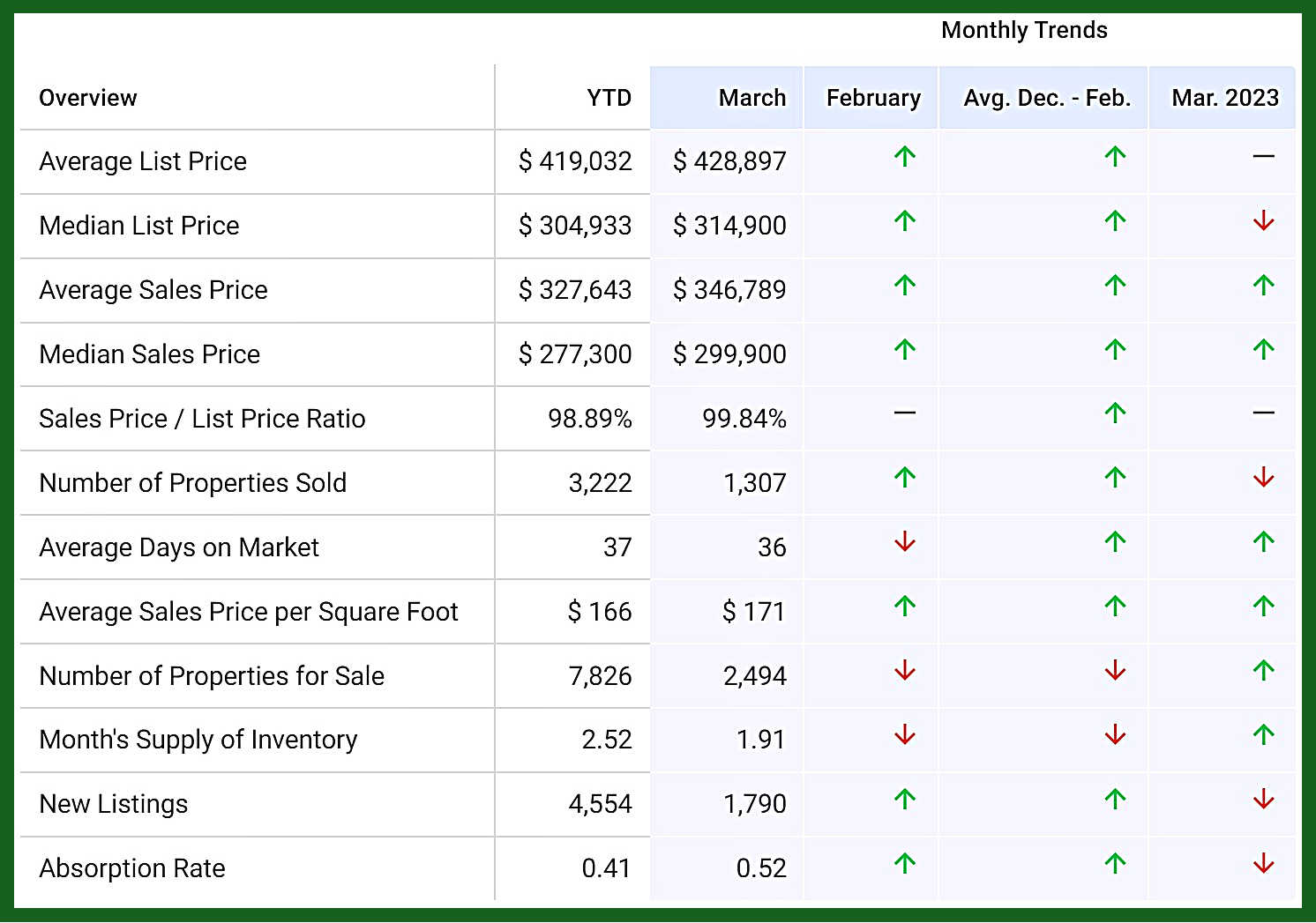Image resolution: width=1316 pixels, height=923 pixels.
Task: Click the dash icon for Sales Price / List Price Ratio under February
Action: [x=904, y=413]
